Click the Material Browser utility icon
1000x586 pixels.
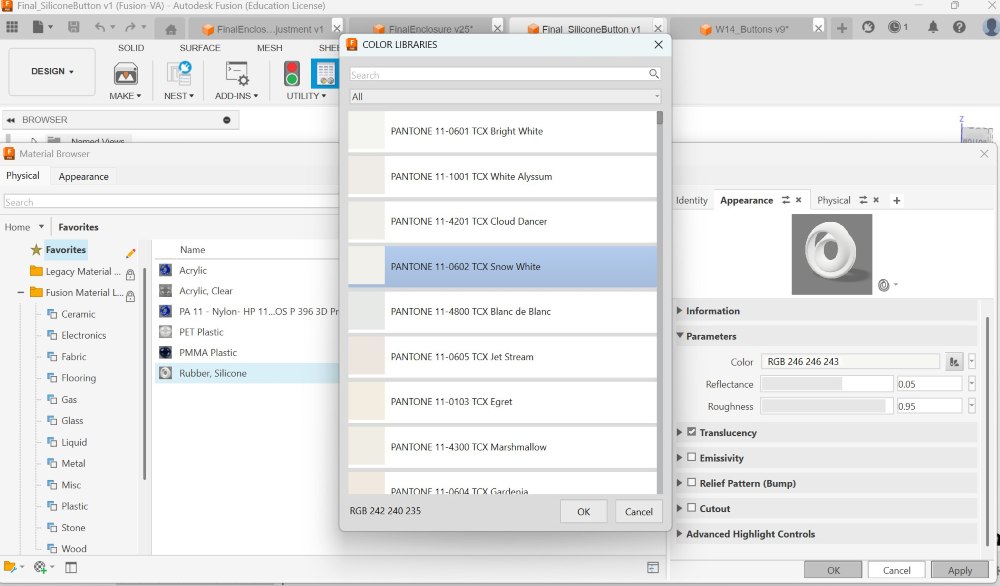click(x=325, y=74)
